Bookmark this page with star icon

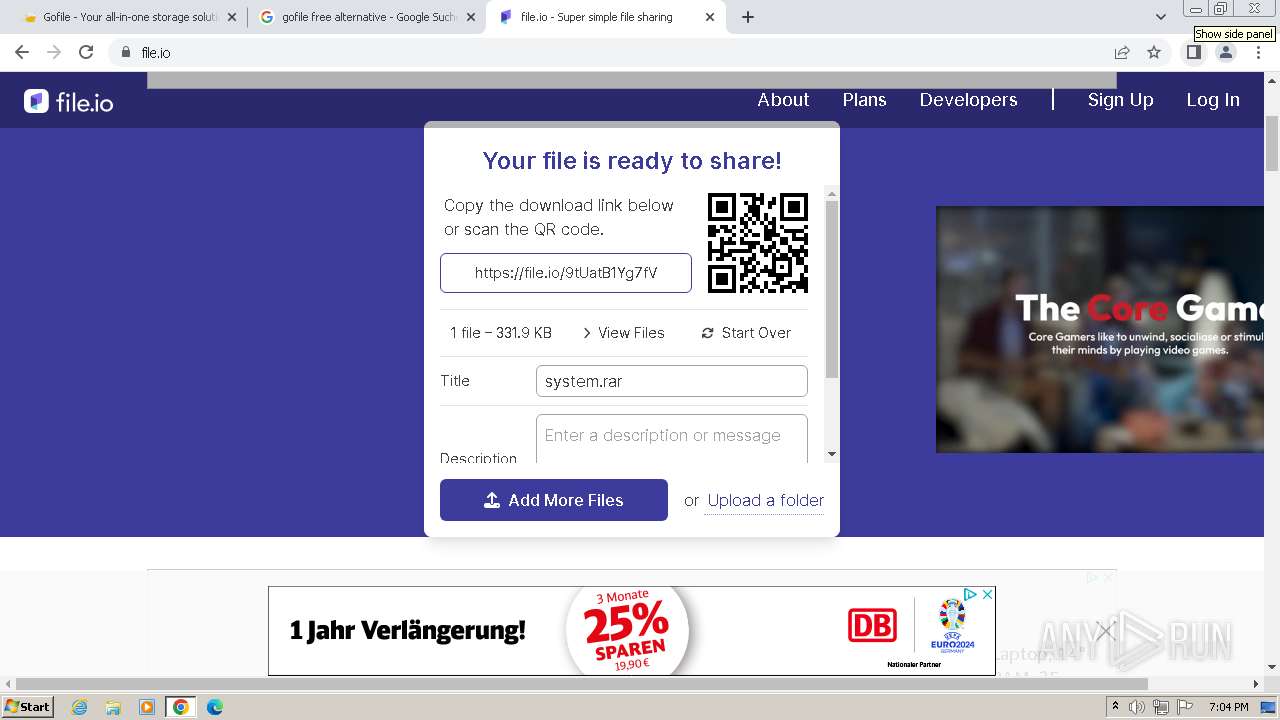tap(1154, 52)
